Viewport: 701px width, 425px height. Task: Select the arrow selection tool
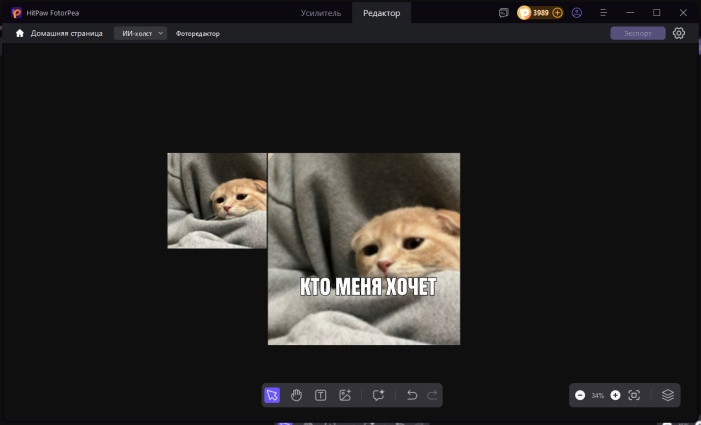[x=272, y=395]
